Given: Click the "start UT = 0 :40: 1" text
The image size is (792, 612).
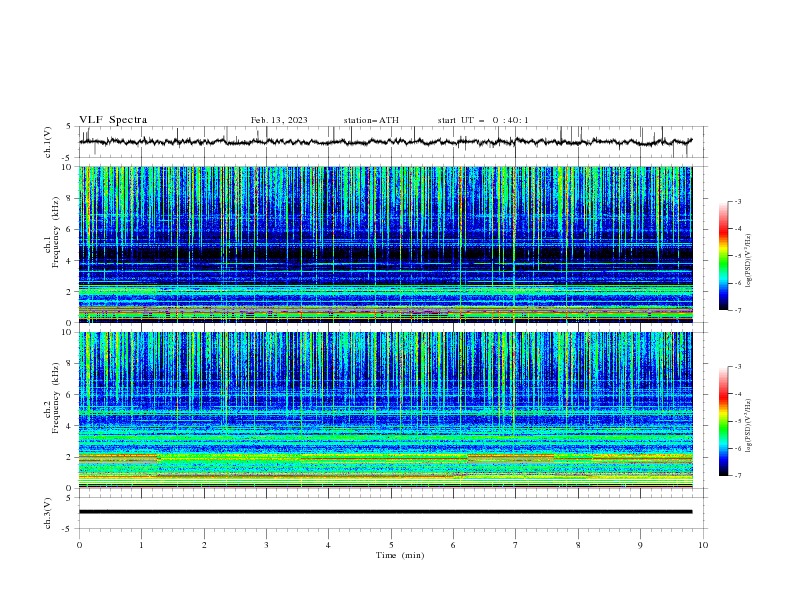Looking at the screenshot, I should click(x=483, y=120).
